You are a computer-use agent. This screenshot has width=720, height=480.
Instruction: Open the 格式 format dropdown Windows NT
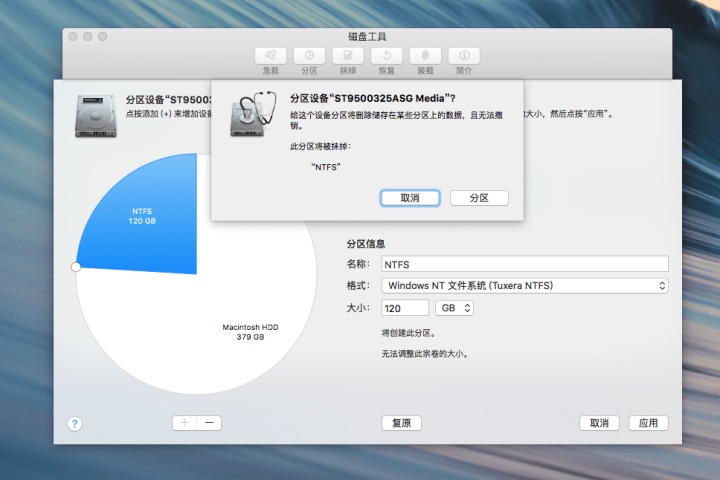(525, 286)
